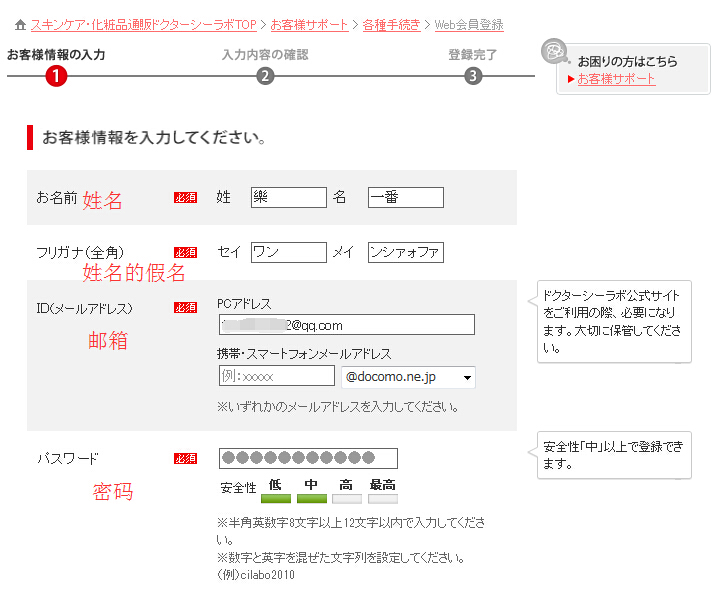The width and height of the screenshot is (714, 595).
Task: Click the 安全性 password strength meter
Action: point(329,492)
